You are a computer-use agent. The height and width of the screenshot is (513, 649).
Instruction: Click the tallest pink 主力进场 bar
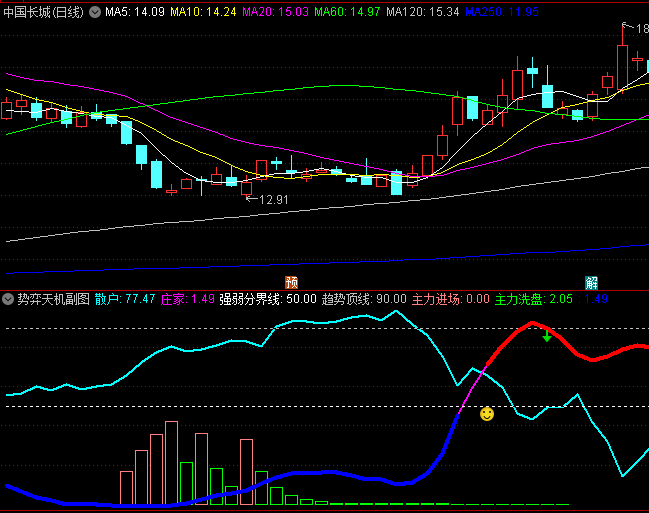pyautogui.click(x=171, y=463)
